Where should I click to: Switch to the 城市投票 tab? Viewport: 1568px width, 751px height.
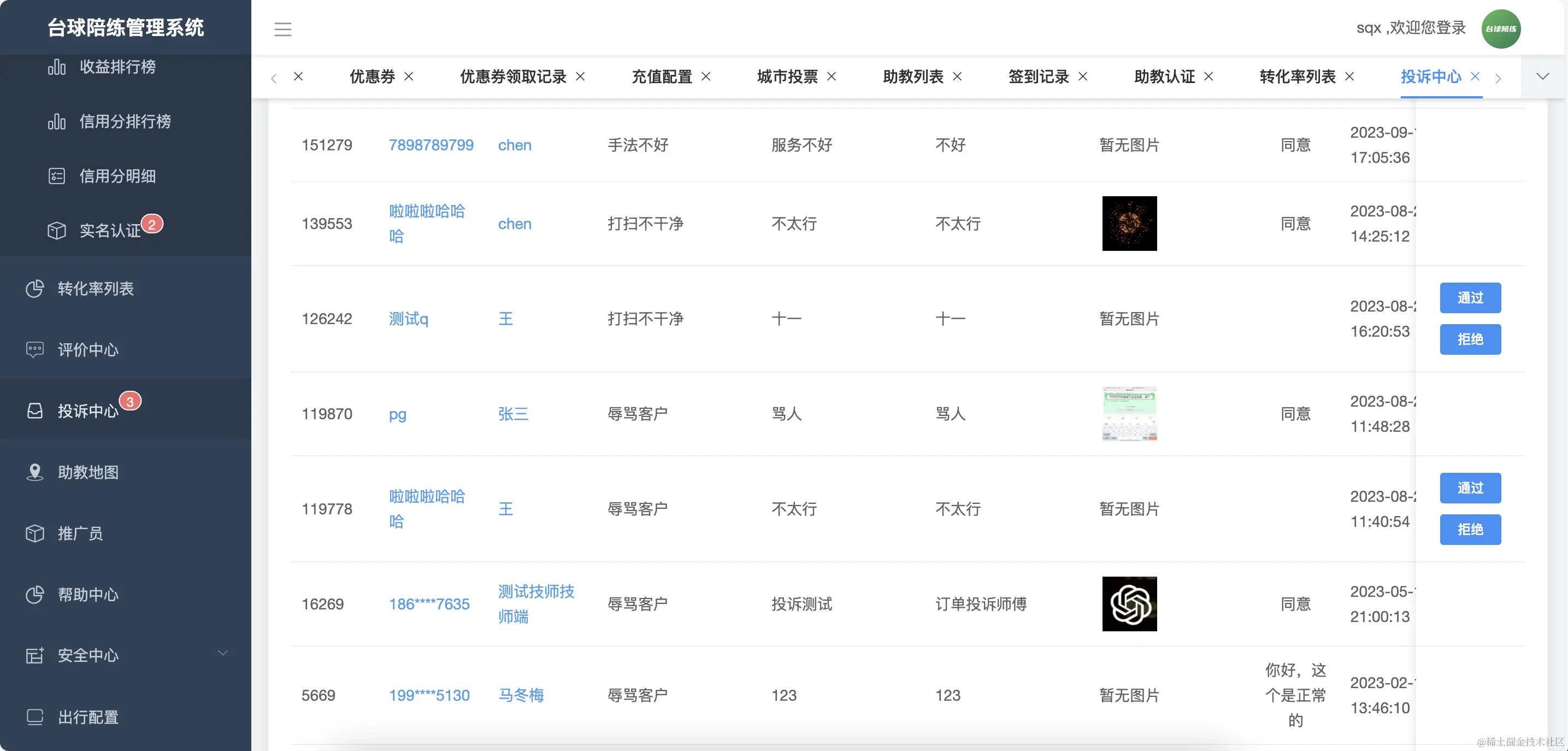787,77
